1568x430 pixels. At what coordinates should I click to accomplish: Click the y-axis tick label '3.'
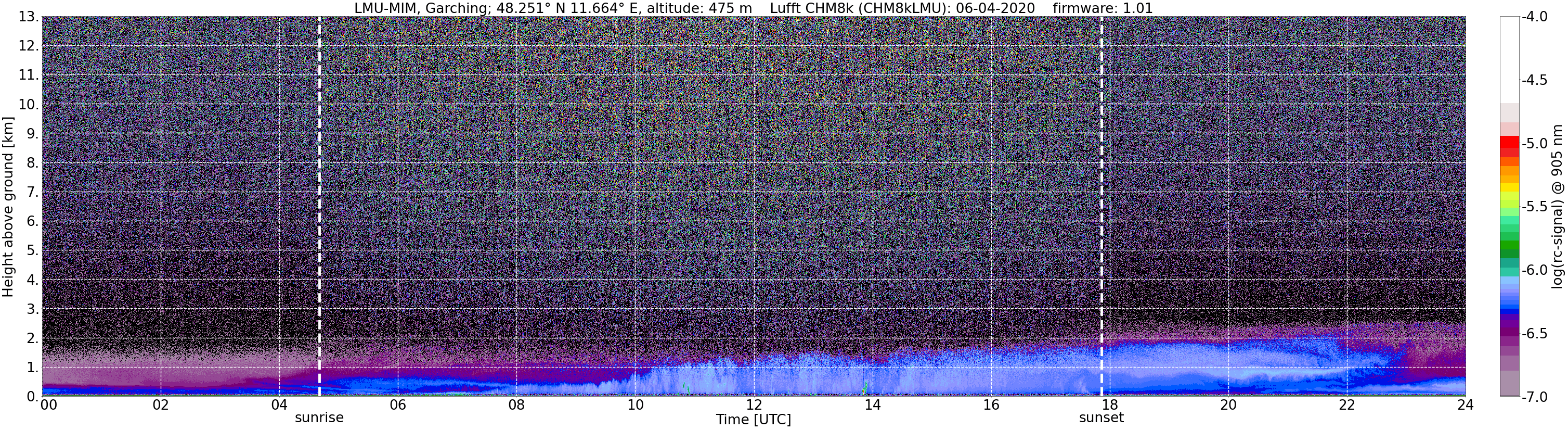[33, 309]
